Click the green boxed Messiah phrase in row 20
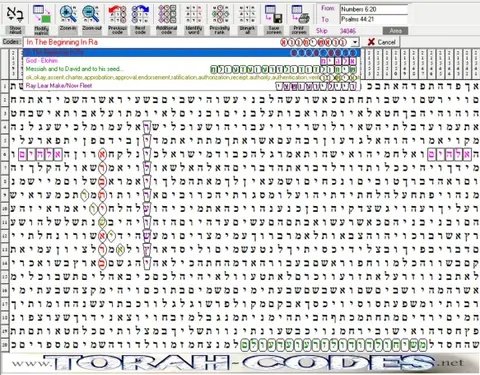This screenshot has height=375, width=480. 334,344
